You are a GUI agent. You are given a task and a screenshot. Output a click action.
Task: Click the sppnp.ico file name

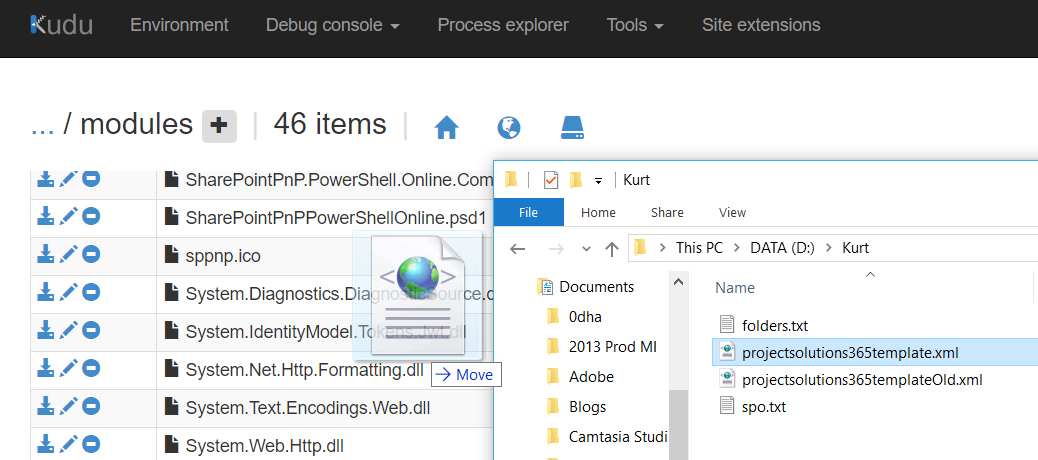click(x=223, y=255)
